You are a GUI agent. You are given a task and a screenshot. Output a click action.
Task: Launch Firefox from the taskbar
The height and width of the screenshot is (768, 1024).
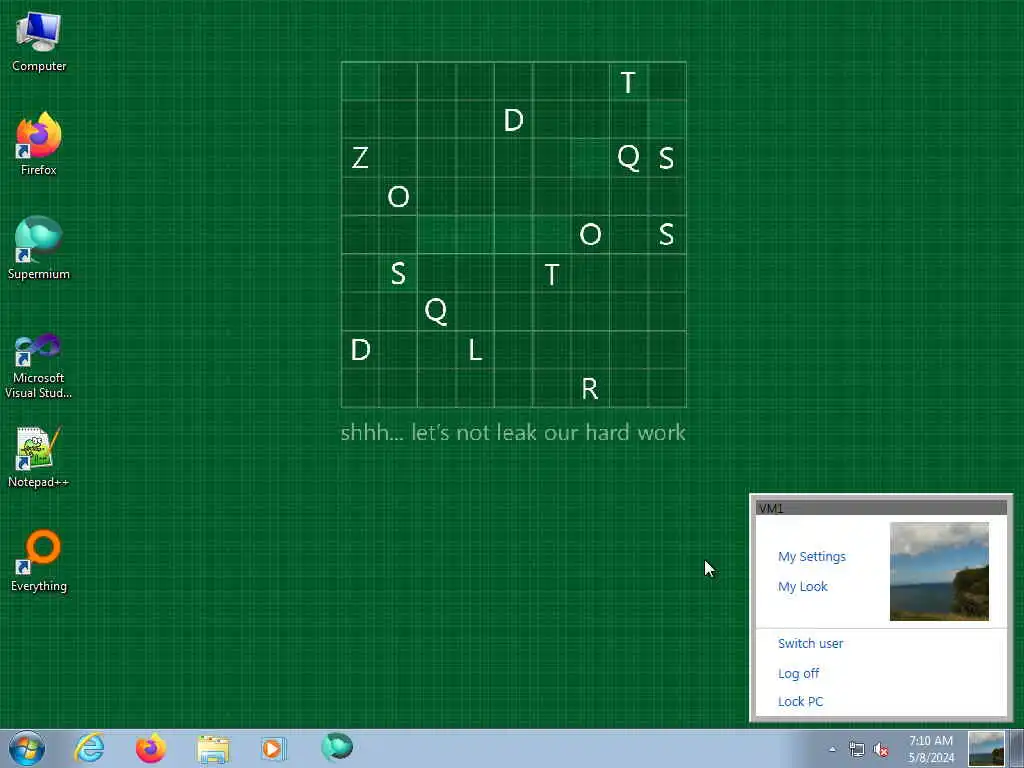coord(150,748)
